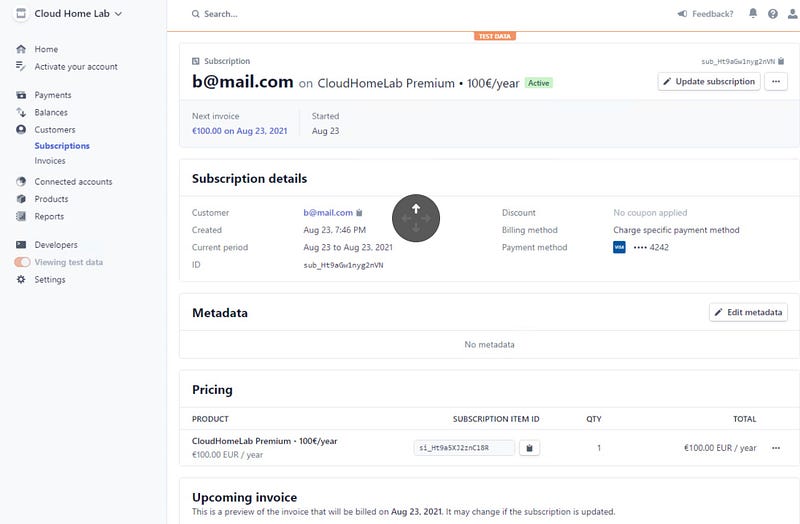Click the Feedback megaphone icon
800x524 pixels.
682,14
